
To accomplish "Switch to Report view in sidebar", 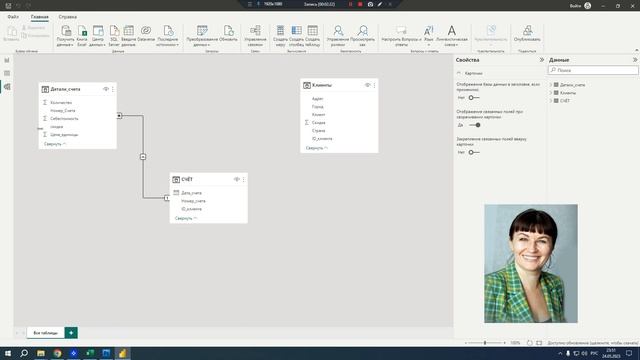I will coord(7,60).
